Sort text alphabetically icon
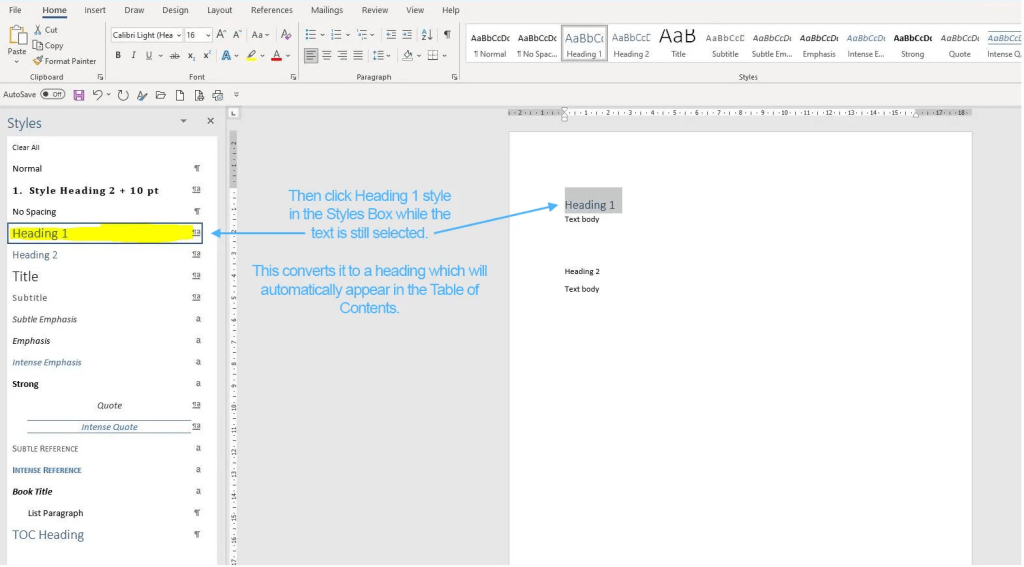This screenshot has height=567, width=1024. tap(426, 35)
